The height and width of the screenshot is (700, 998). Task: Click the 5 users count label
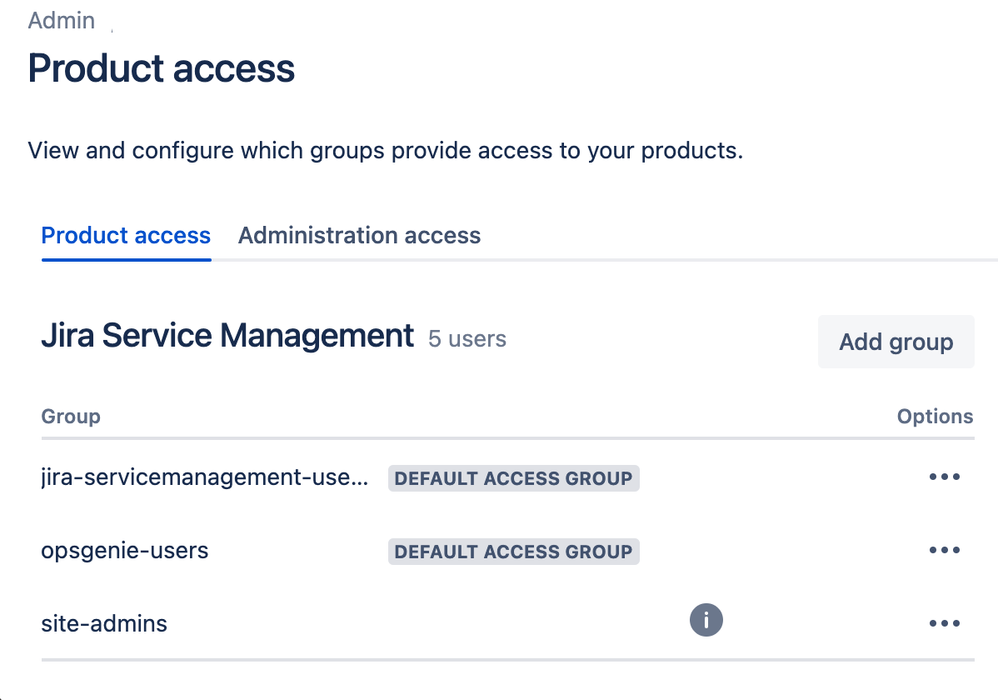467,339
